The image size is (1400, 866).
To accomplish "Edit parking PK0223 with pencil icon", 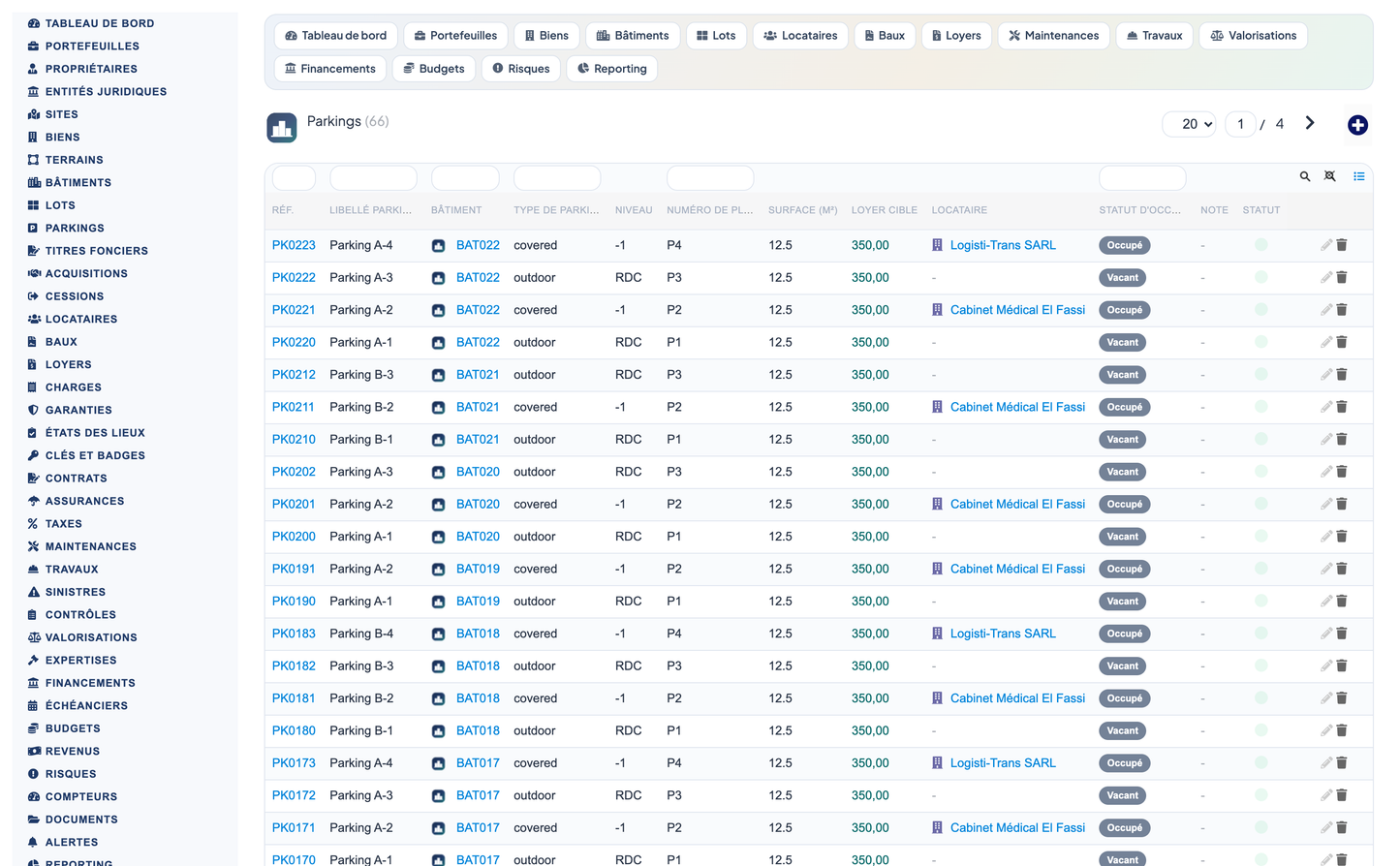I will point(1326,245).
